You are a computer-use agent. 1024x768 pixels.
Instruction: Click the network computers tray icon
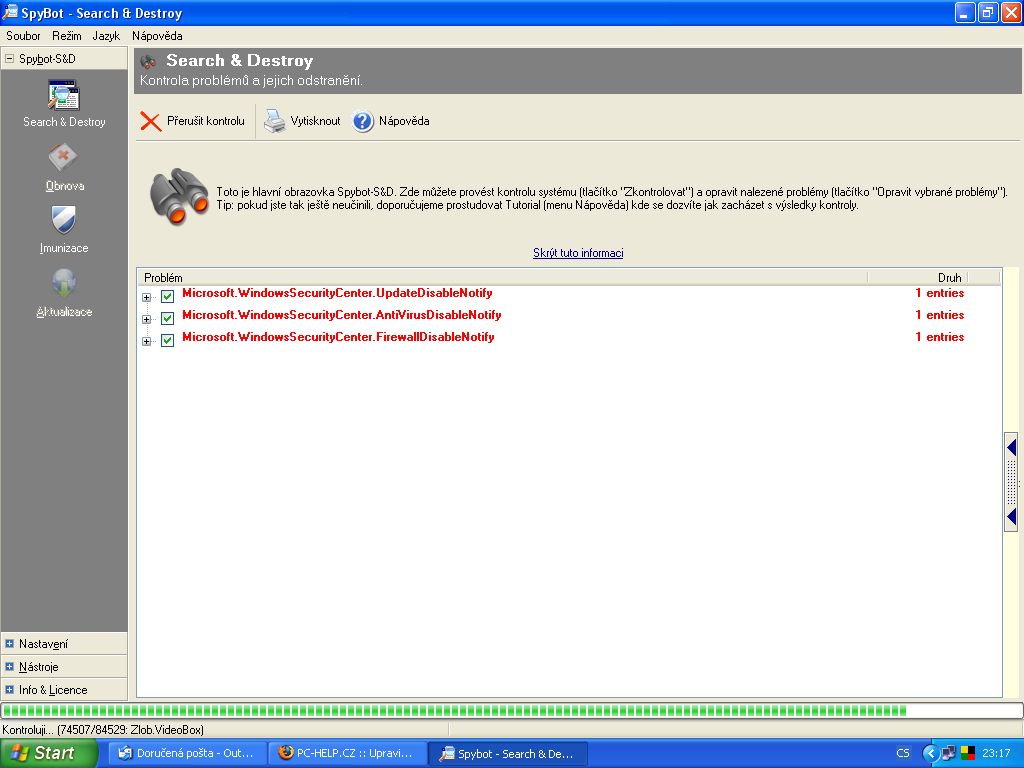949,753
